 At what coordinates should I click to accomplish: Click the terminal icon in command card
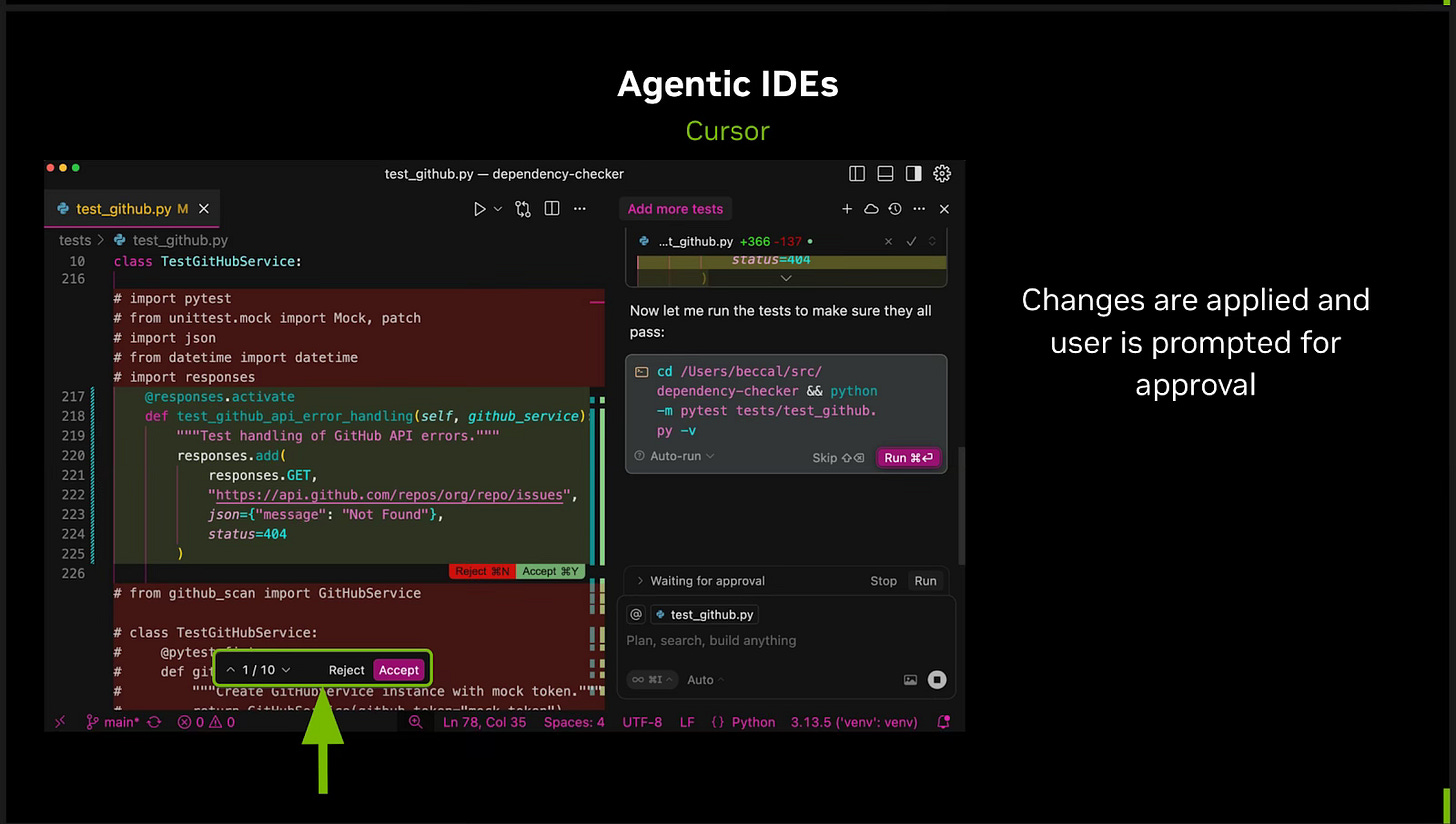[642, 372]
